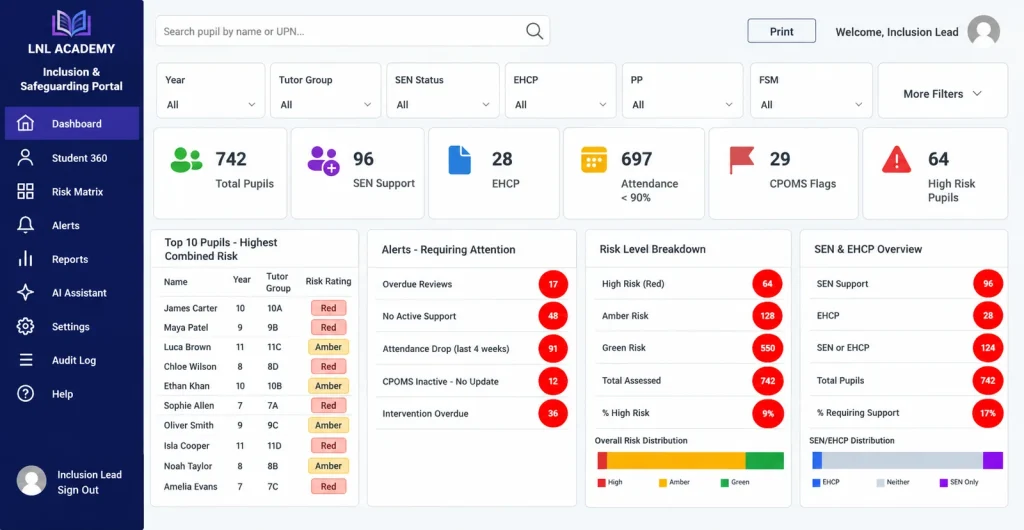1024x530 pixels.
Task: Click the sidebar Inclusion Lead avatar
Action: point(31,481)
